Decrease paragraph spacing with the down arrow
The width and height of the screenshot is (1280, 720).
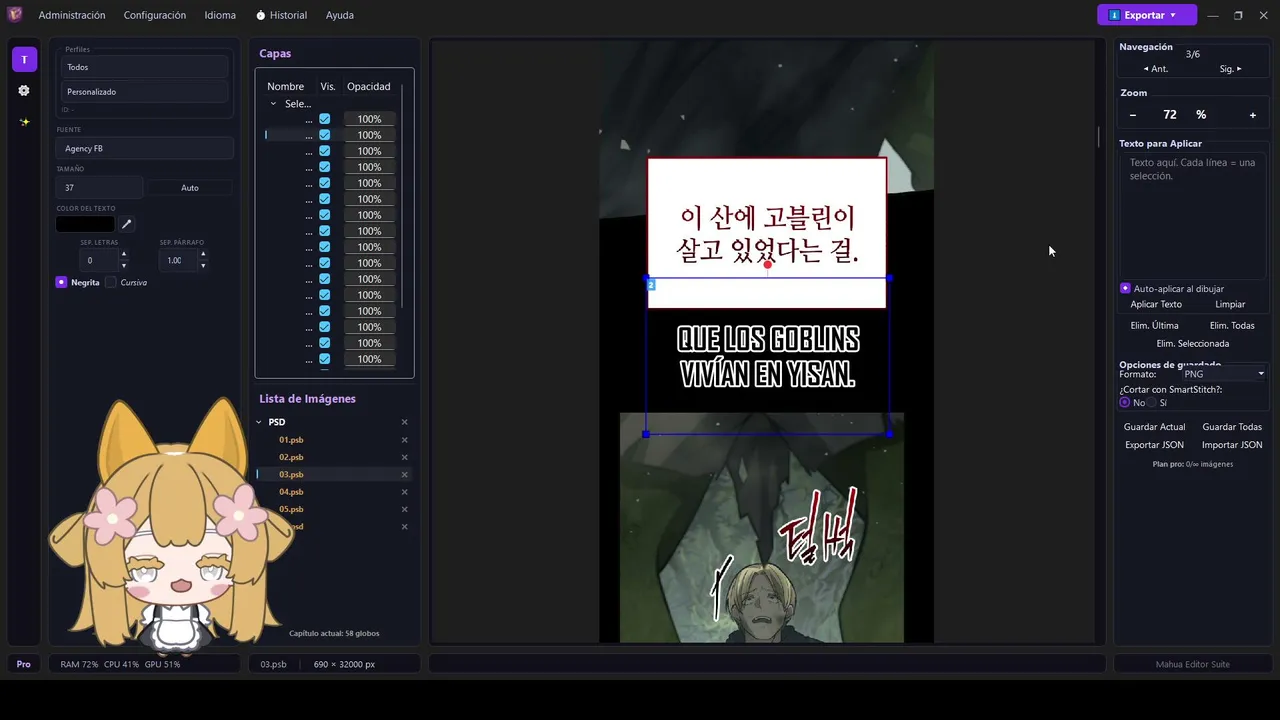[203, 266]
